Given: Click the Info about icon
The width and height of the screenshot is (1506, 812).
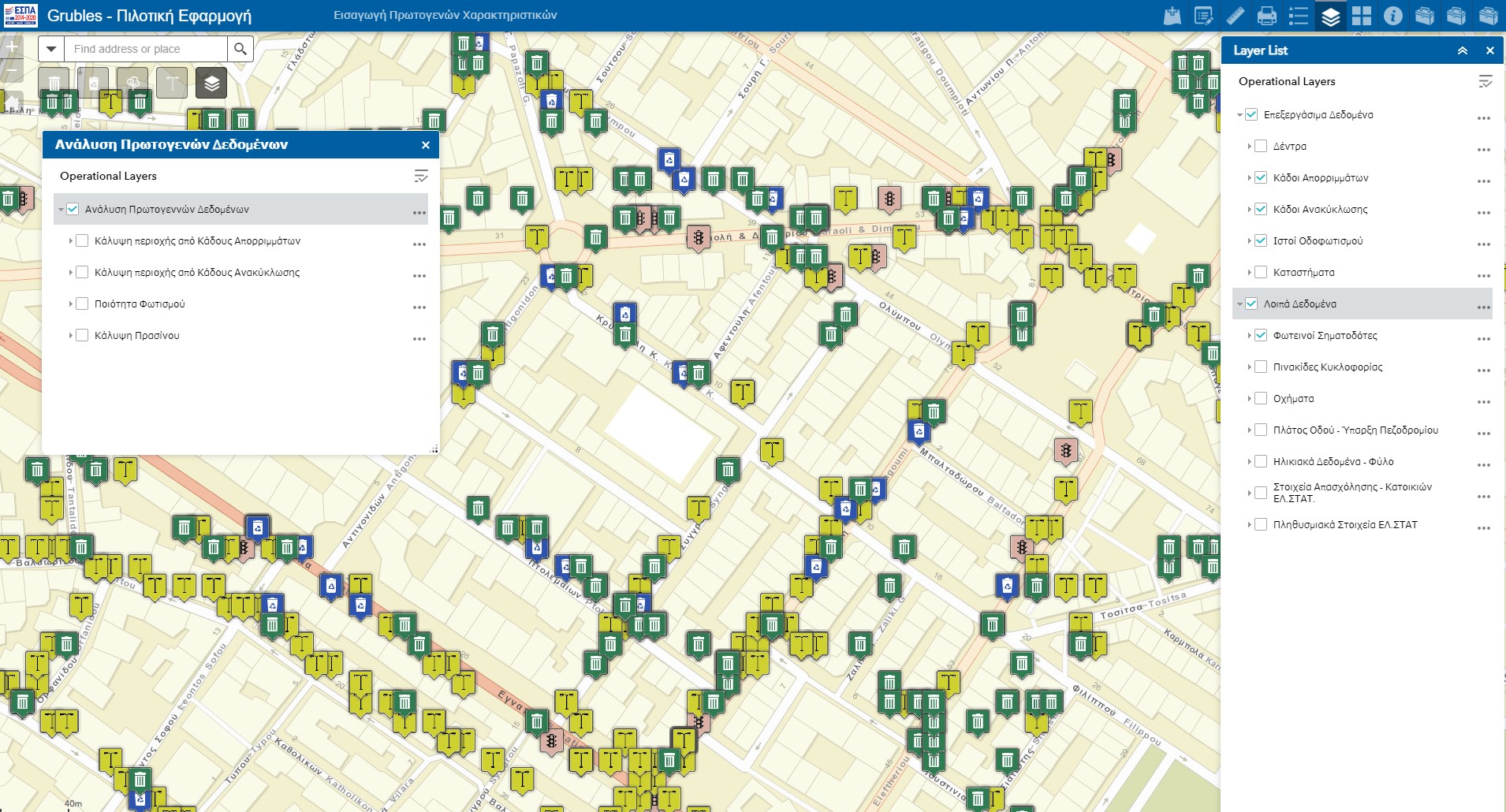Looking at the screenshot, I should (x=1392, y=16).
